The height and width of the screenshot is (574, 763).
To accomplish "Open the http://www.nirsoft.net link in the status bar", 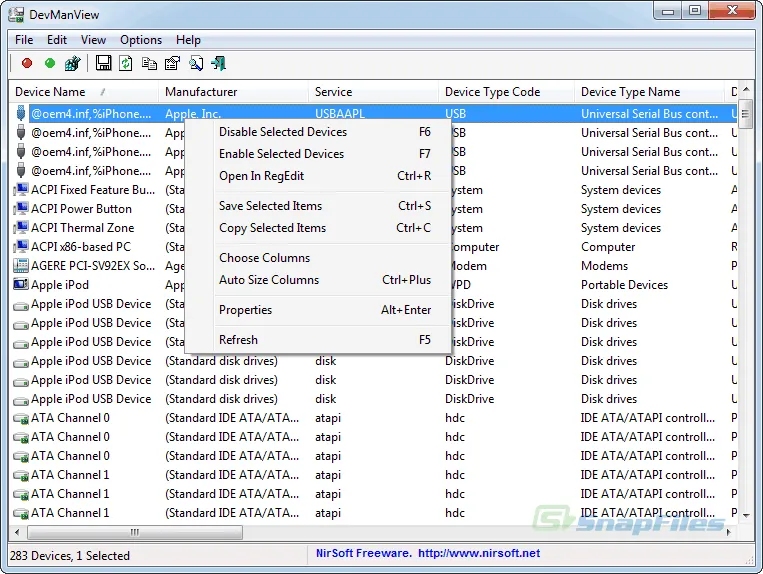I will 479,553.
